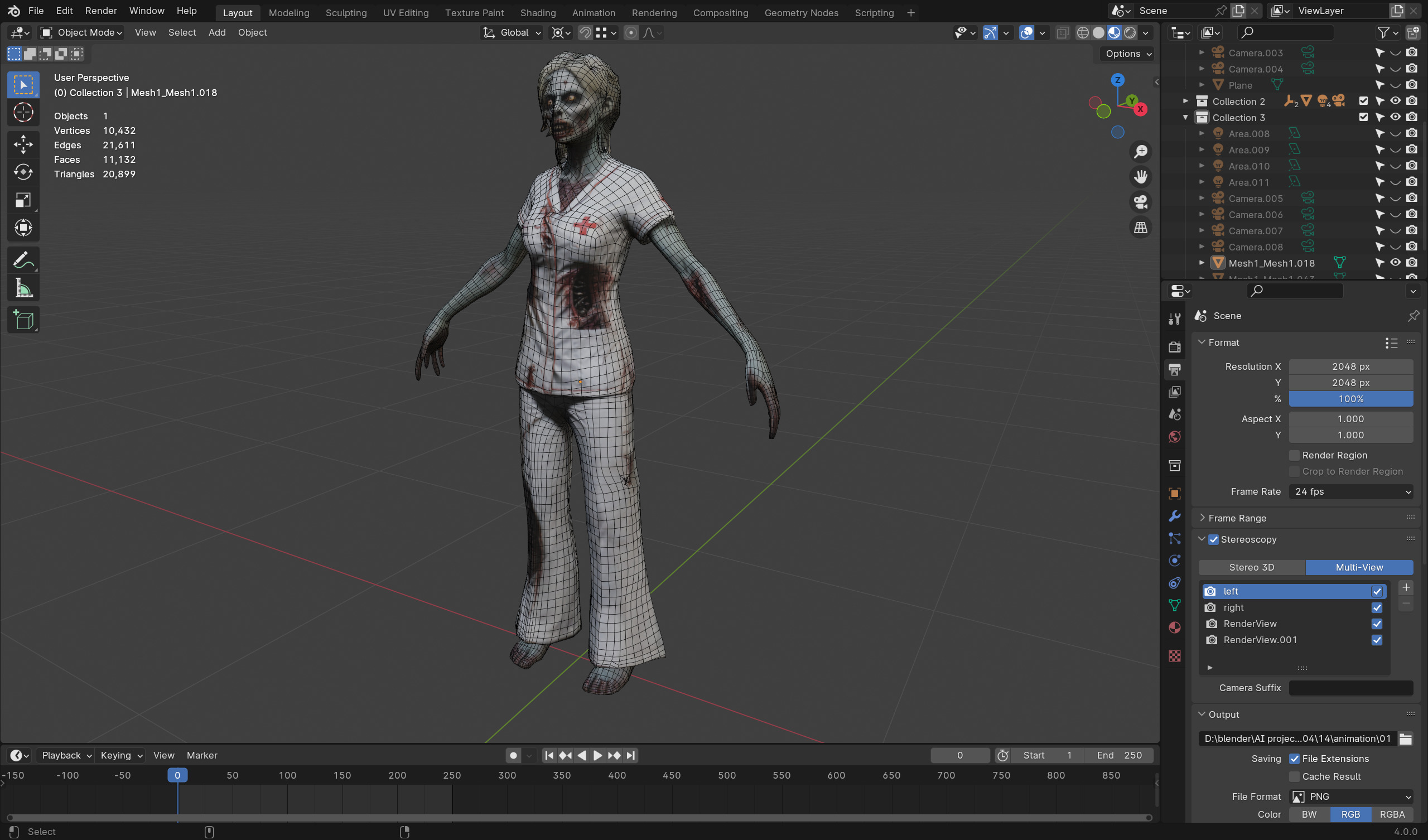Open the Physics properties tab
Screen dimensions: 1428x840
(x=1175, y=561)
